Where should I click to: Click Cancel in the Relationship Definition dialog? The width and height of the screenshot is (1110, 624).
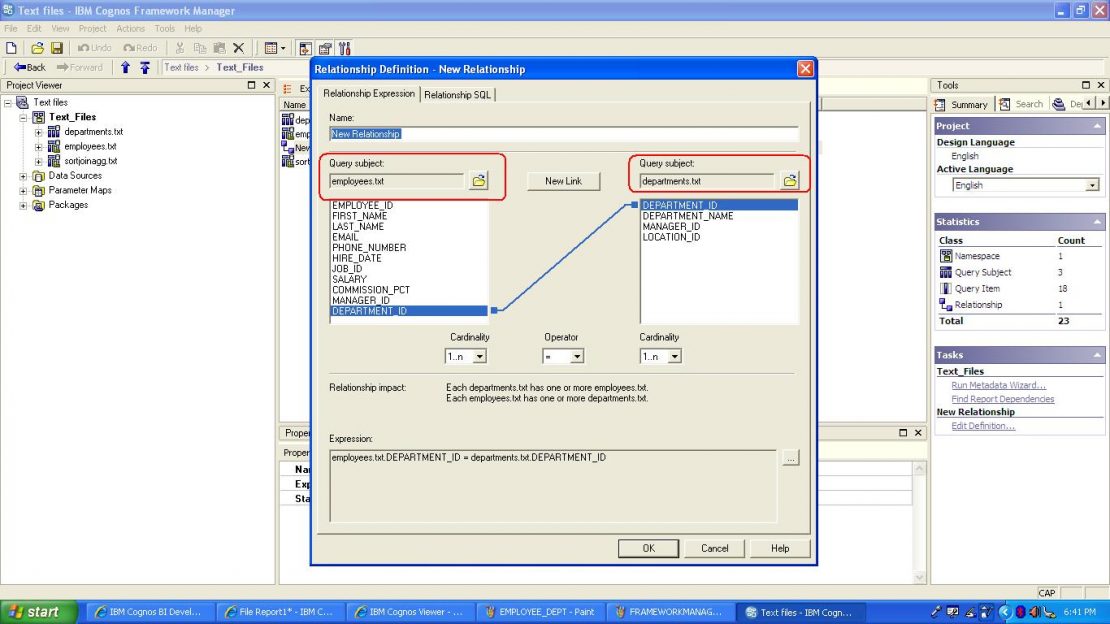714,548
